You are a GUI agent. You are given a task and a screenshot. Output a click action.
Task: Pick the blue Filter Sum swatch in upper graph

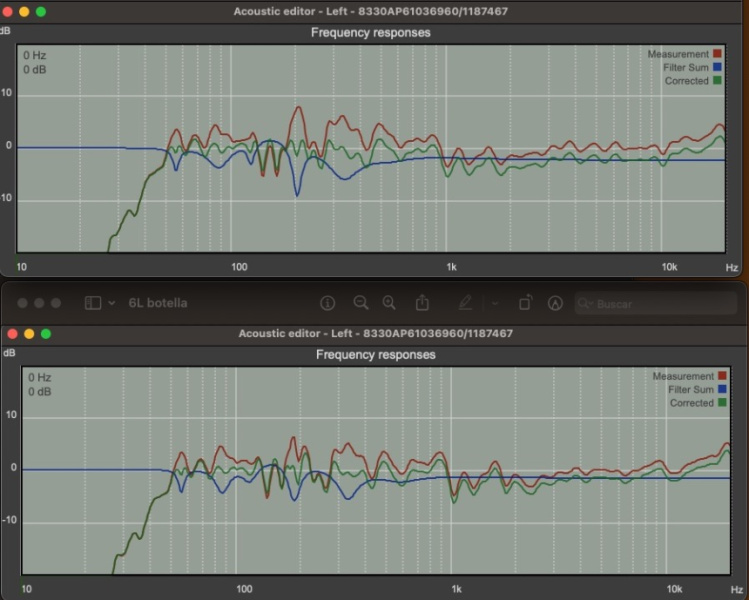717,67
